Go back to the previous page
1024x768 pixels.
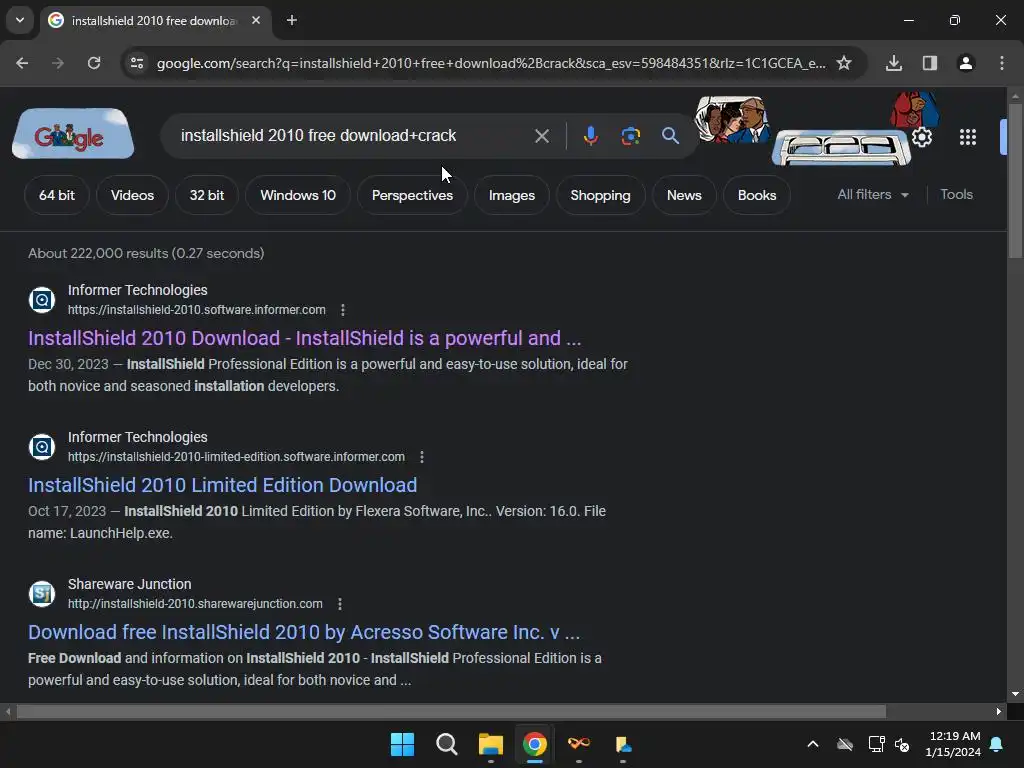click(x=22, y=63)
